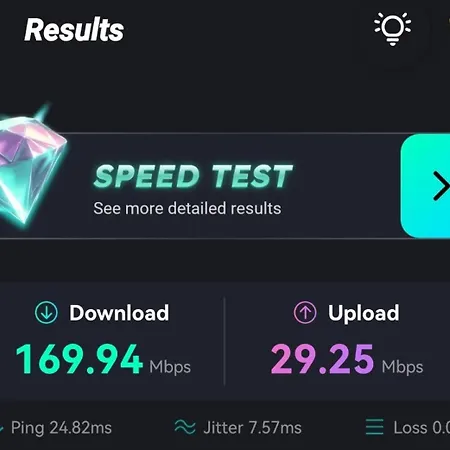450x450 pixels.
Task: Click the Loss bars icon
Action: (375, 427)
